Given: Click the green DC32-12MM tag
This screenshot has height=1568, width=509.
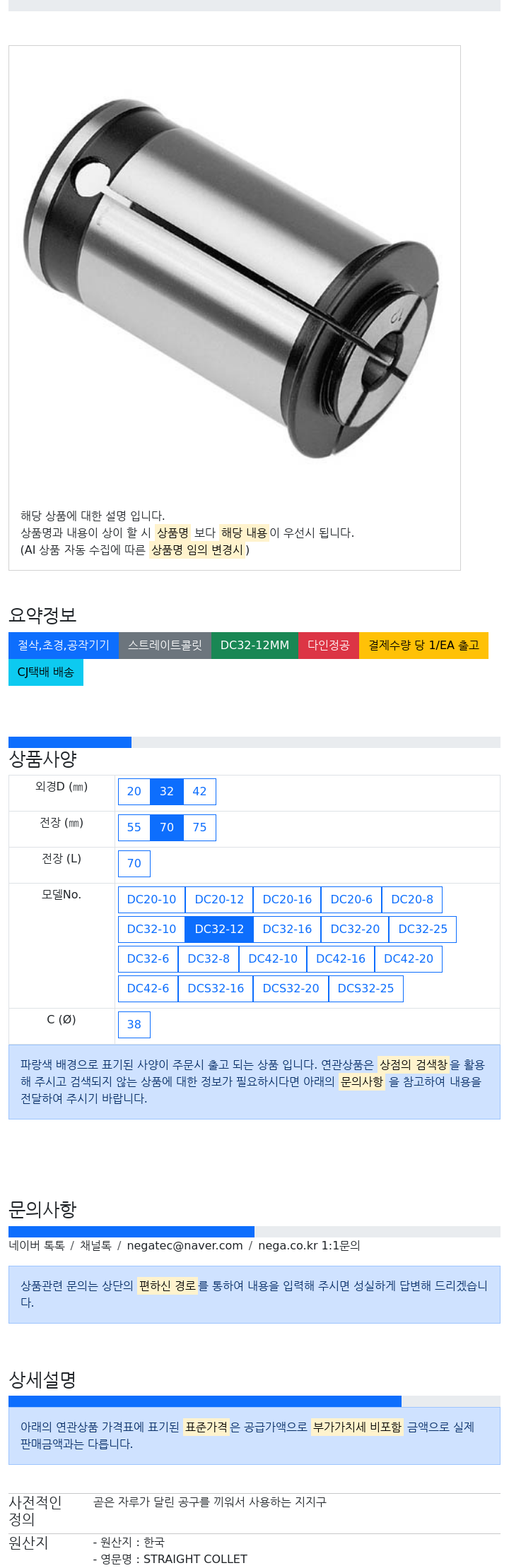Looking at the screenshot, I should click(x=255, y=645).
